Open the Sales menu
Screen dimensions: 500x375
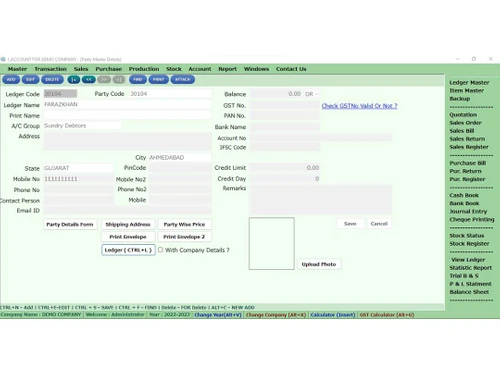tap(81, 69)
